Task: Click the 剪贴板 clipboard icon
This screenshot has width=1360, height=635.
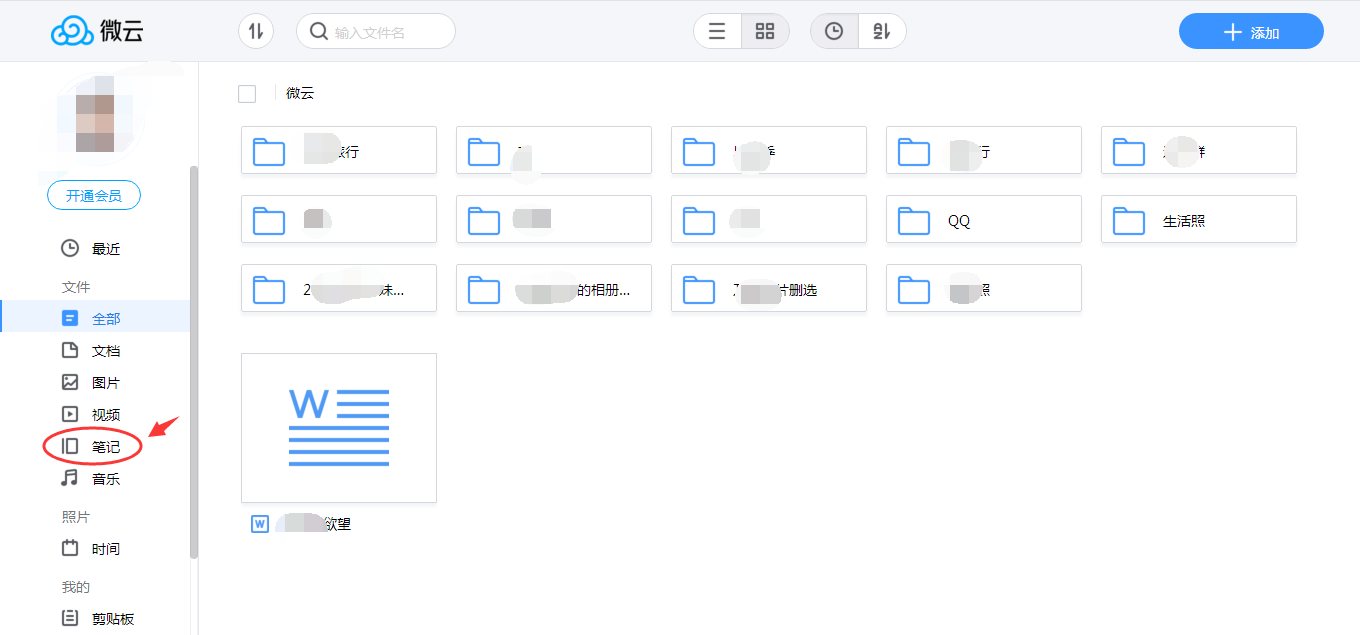Action: (x=70, y=618)
